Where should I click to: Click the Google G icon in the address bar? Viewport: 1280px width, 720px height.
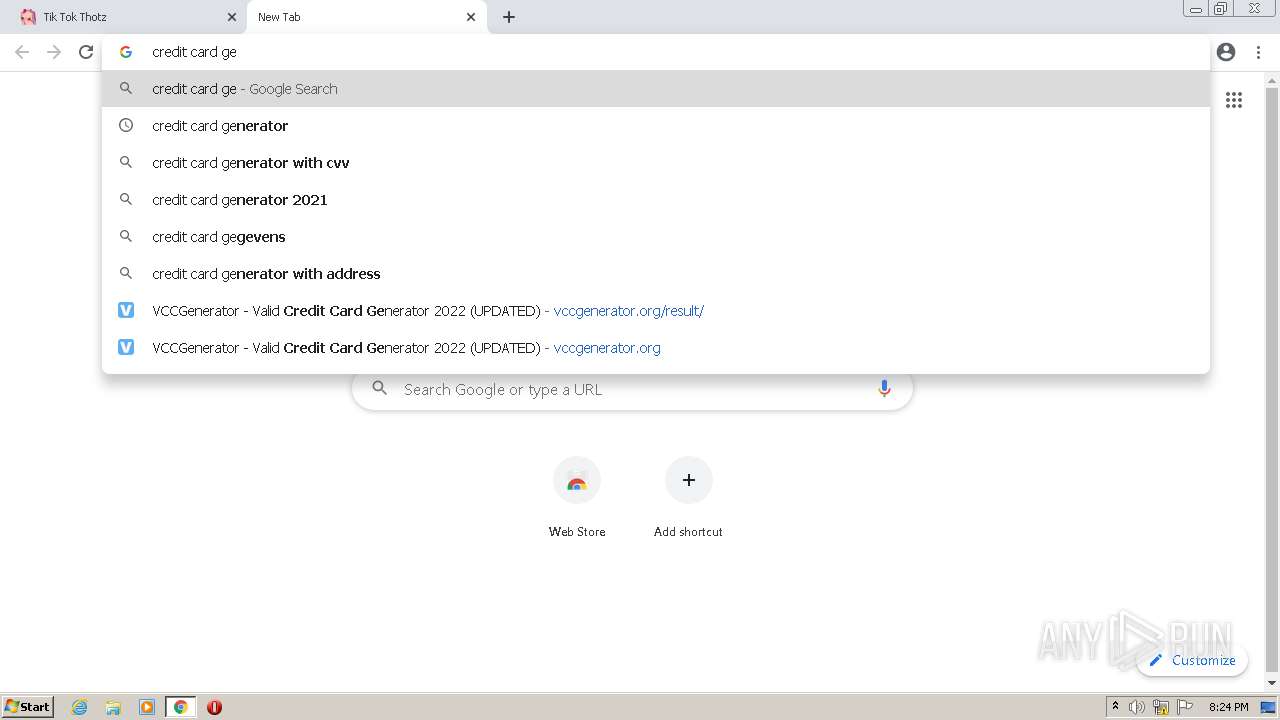coord(126,52)
